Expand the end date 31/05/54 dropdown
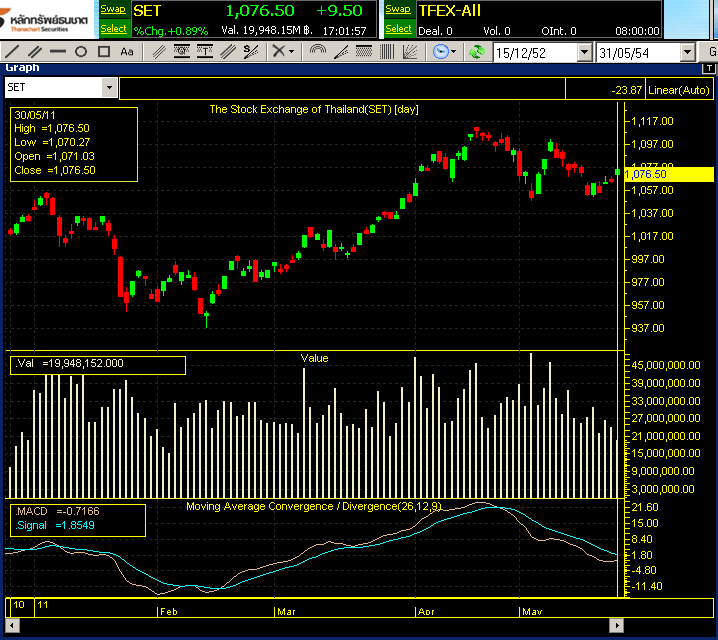The height and width of the screenshot is (640, 718). [687, 52]
